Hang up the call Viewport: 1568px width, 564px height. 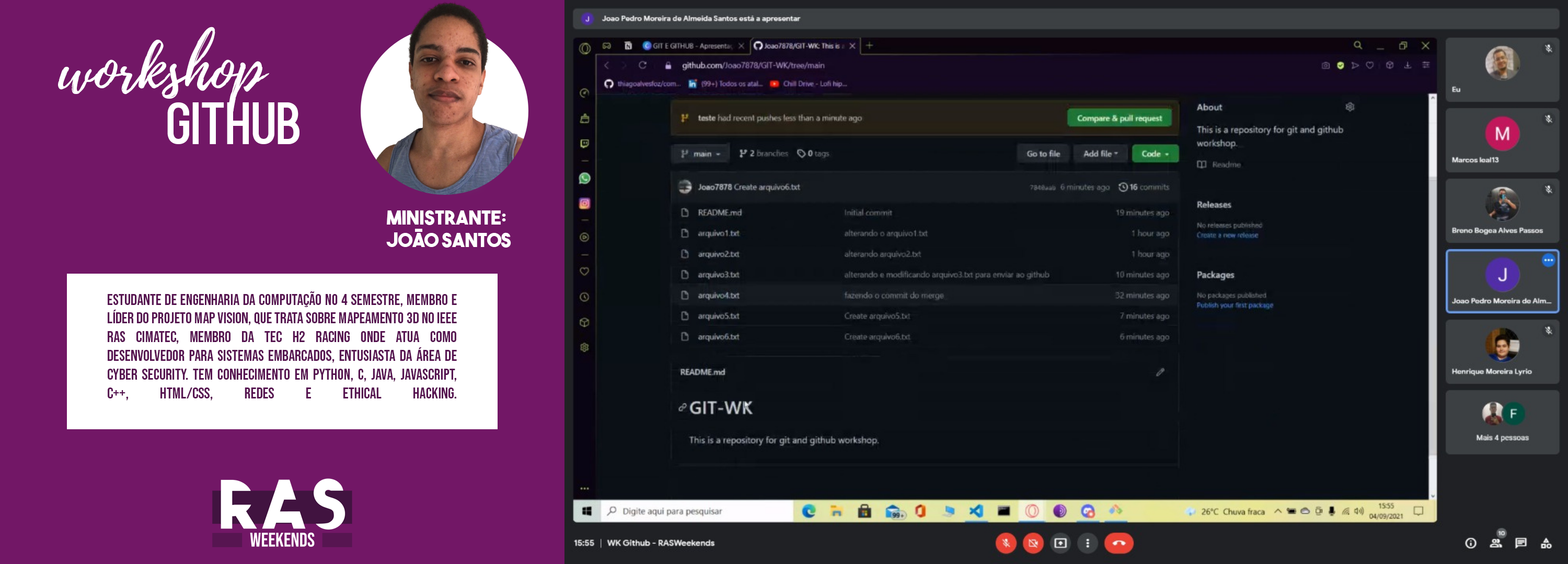[1118, 543]
